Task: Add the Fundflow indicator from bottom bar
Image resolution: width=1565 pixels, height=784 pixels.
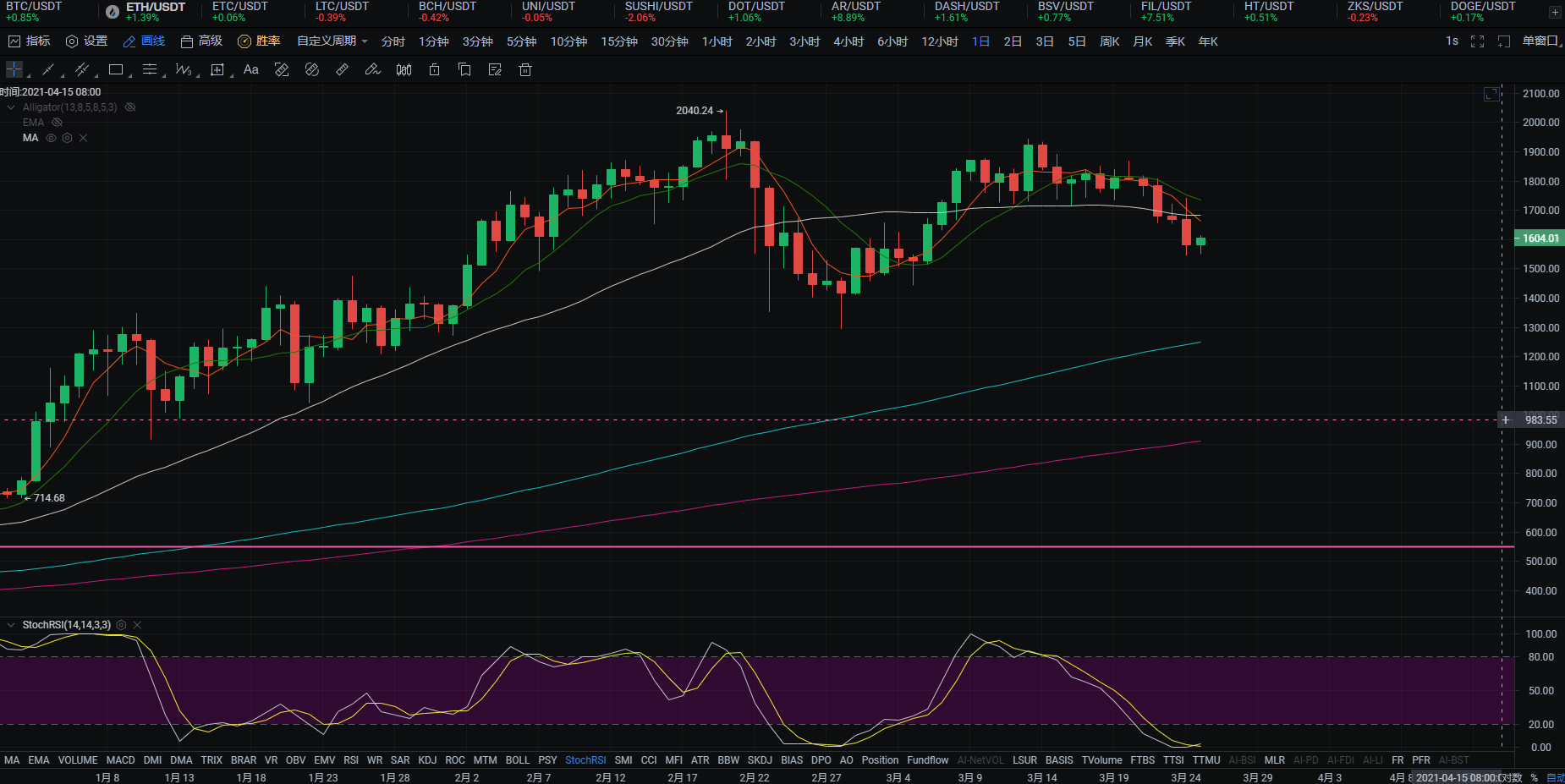Action: [x=928, y=760]
